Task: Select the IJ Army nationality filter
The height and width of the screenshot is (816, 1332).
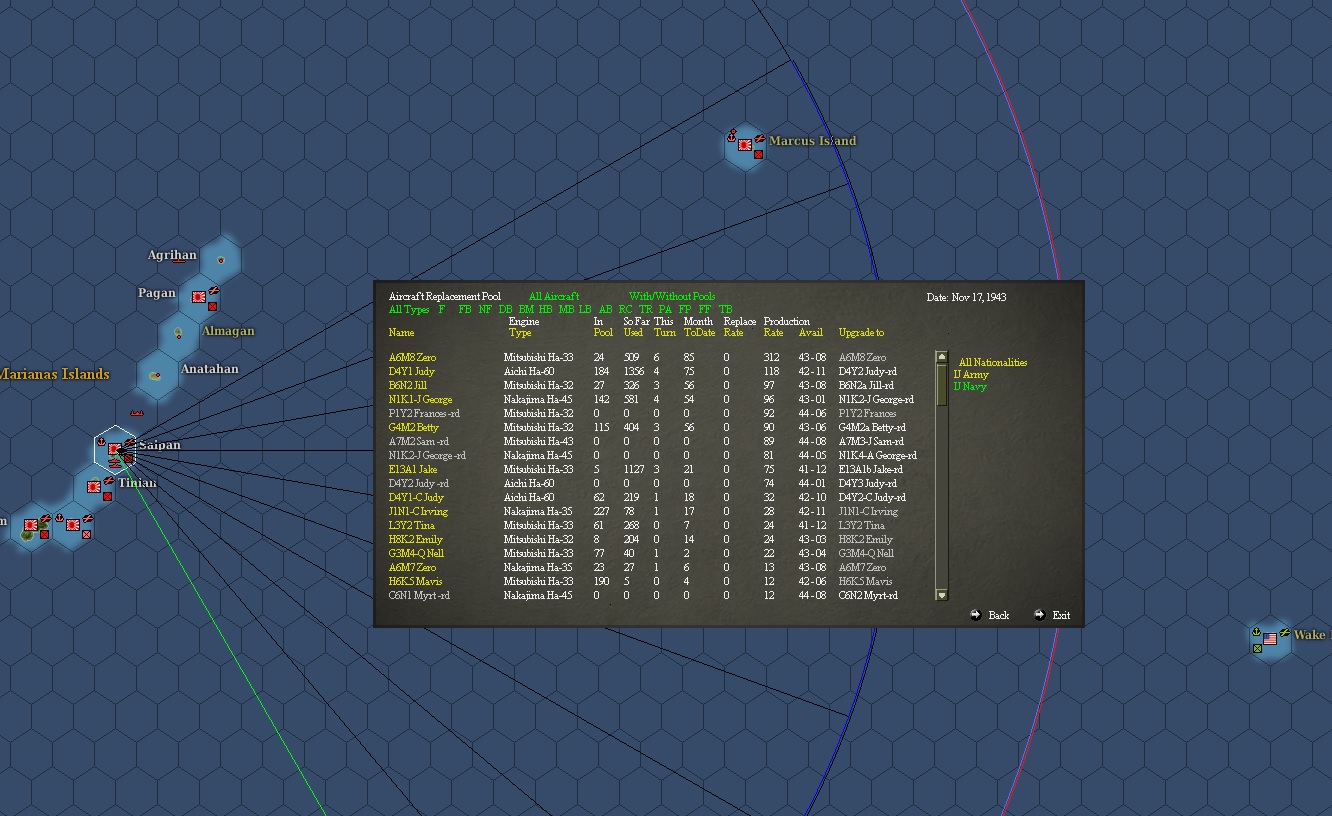Action: coord(970,375)
